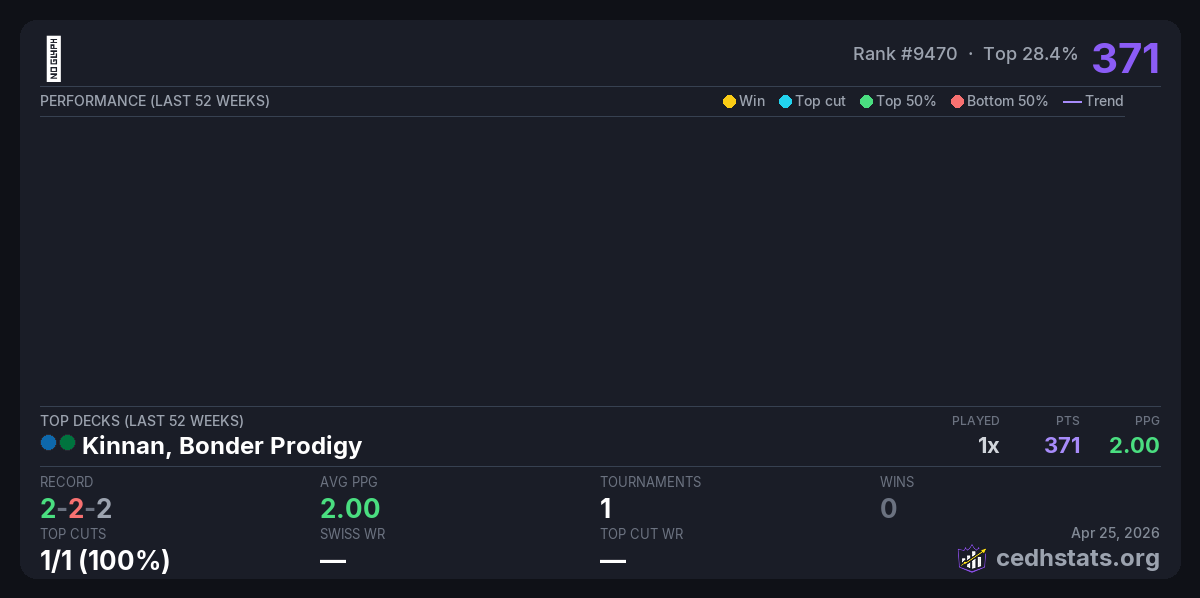1200x598 pixels.
Task: Toggle the green Top 50% legend marker
Action: tap(866, 101)
